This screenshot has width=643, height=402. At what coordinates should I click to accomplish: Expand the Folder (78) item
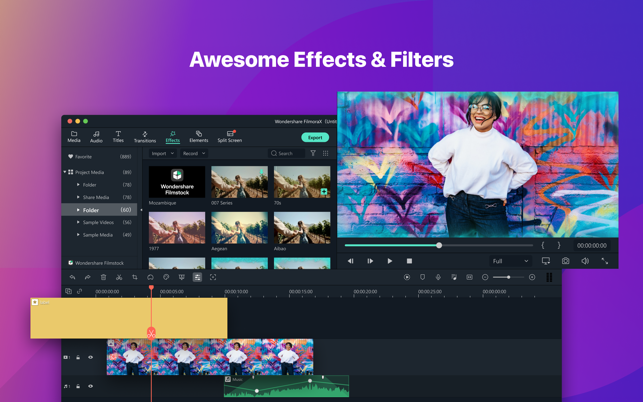pyautogui.click(x=78, y=185)
